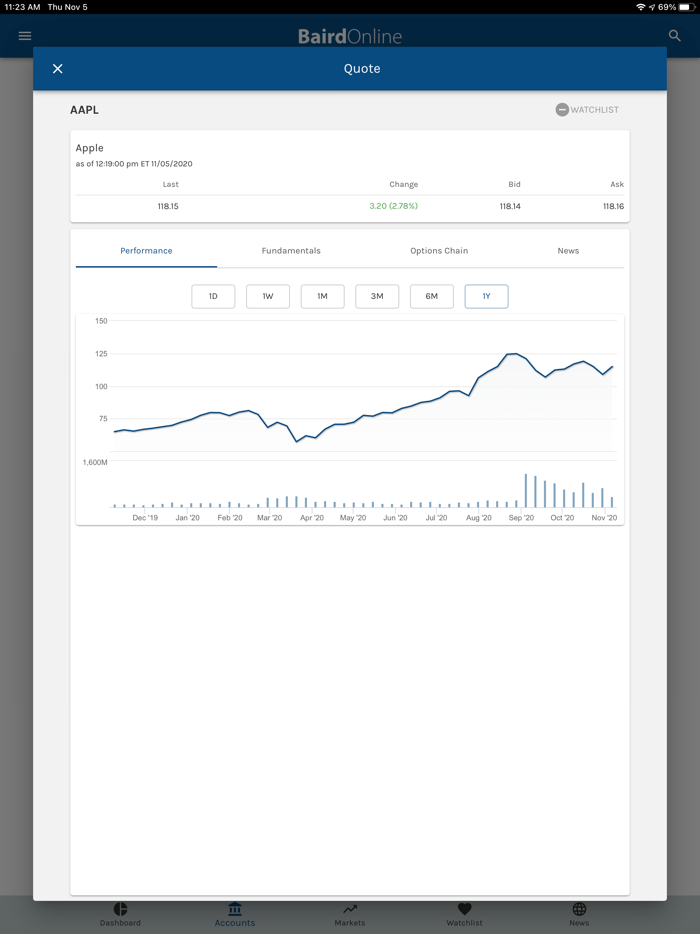Switch chart to 1M range
The width and height of the screenshot is (700, 934).
tap(322, 296)
